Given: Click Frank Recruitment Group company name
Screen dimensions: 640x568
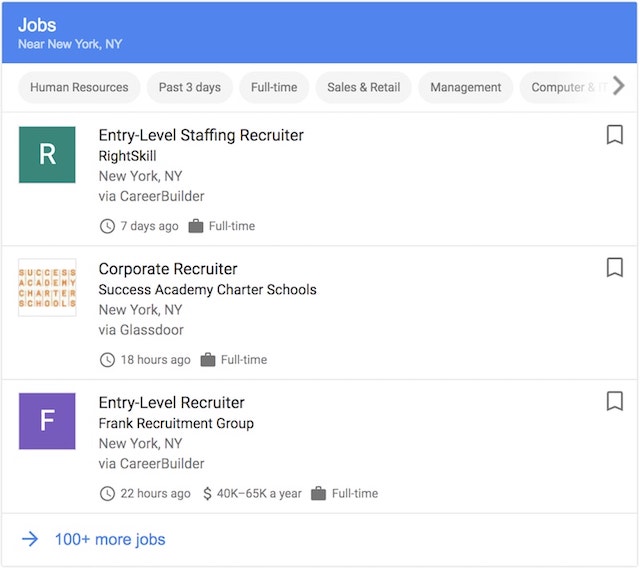Looking at the screenshot, I should point(176,423).
